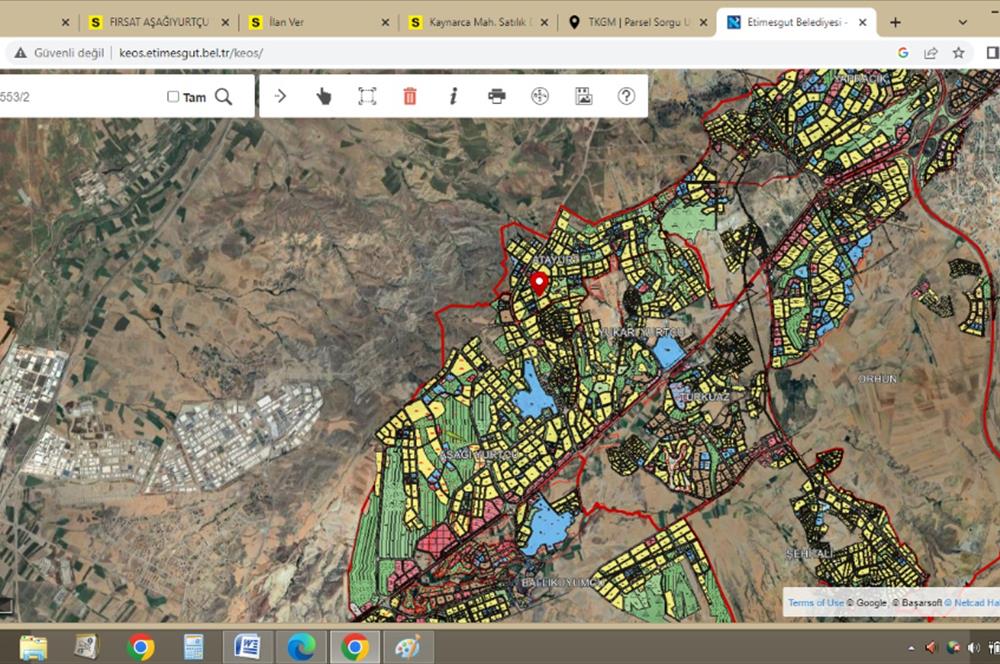Show hidden system tray icons

(909, 647)
